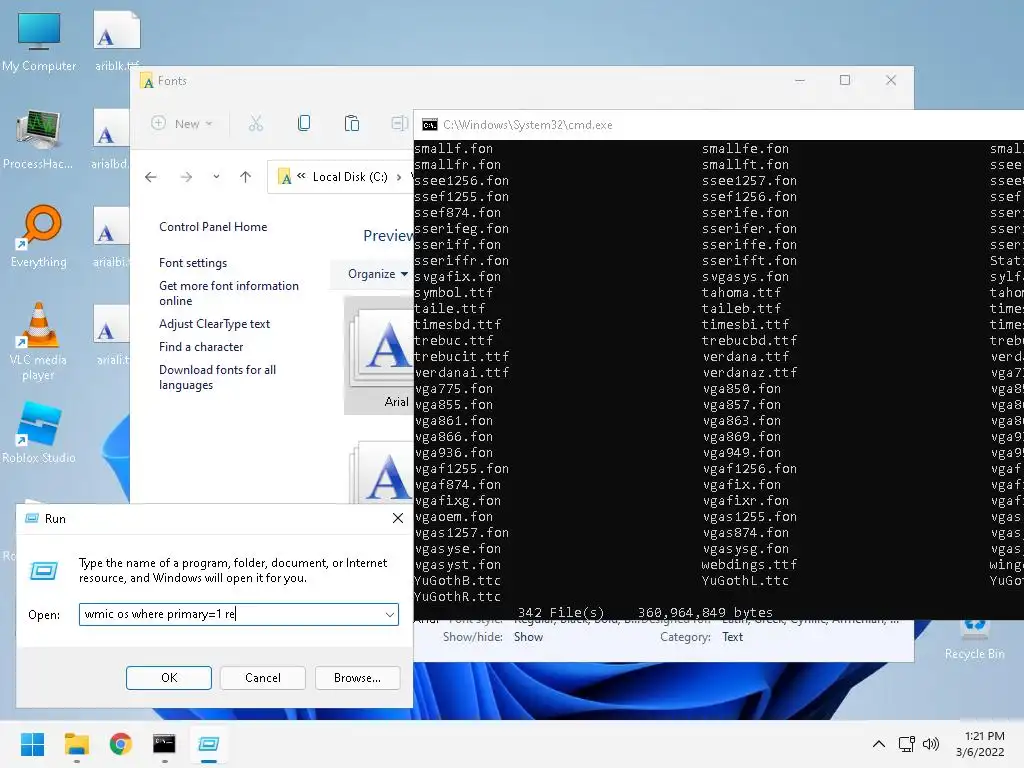Switch to Command Prompt taskbar icon
Image resolution: width=1024 pixels, height=768 pixels.
pos(164,744)
